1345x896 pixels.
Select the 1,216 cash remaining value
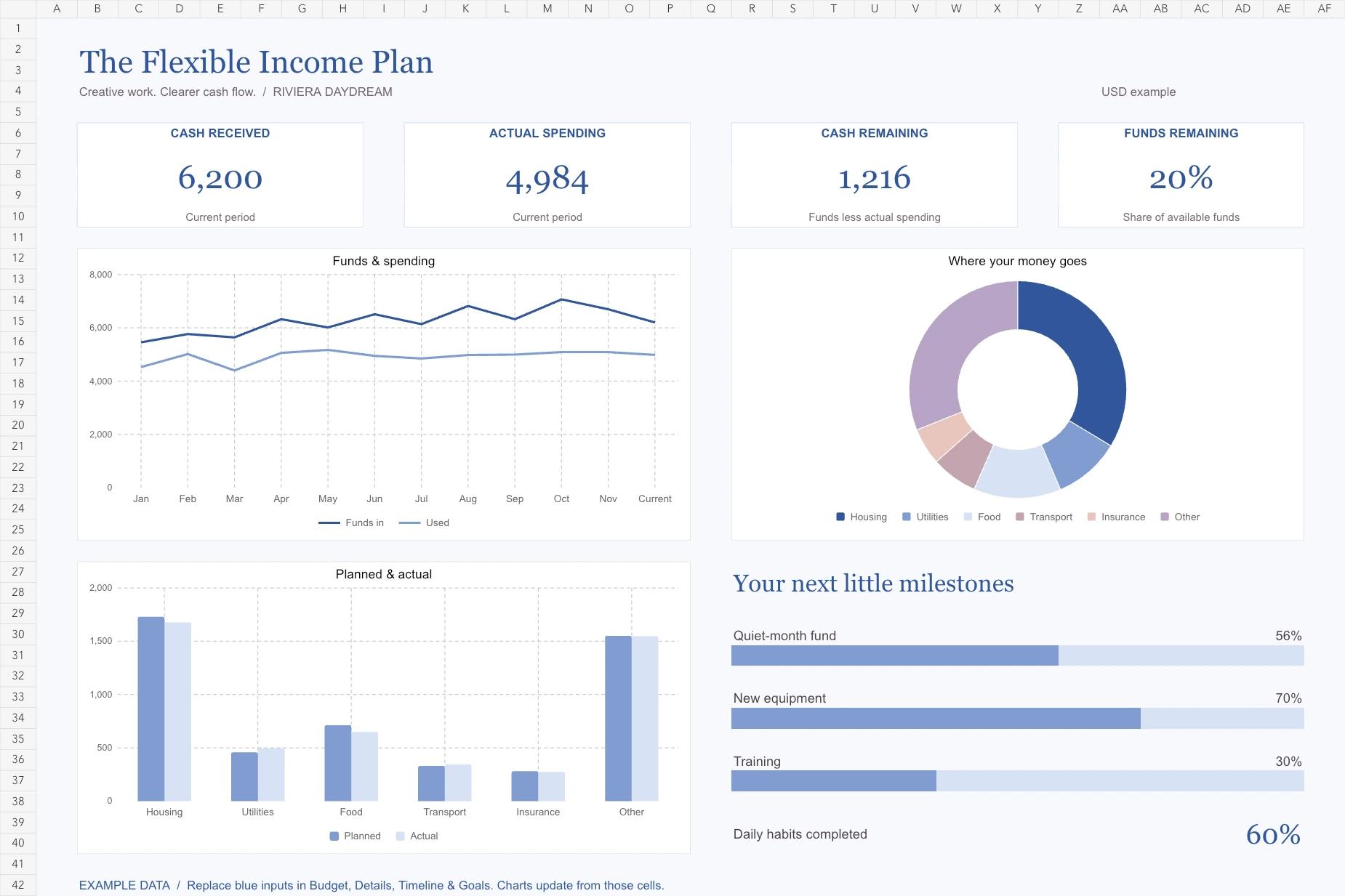(875, 178)
